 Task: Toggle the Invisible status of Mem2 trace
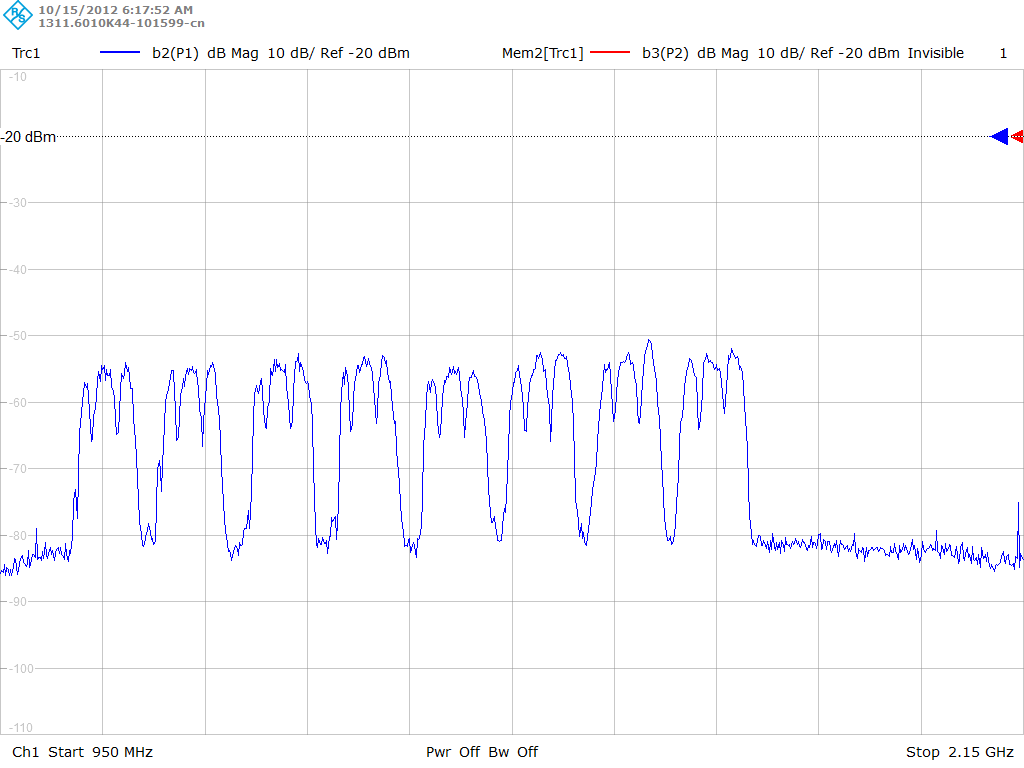point(935,53)
